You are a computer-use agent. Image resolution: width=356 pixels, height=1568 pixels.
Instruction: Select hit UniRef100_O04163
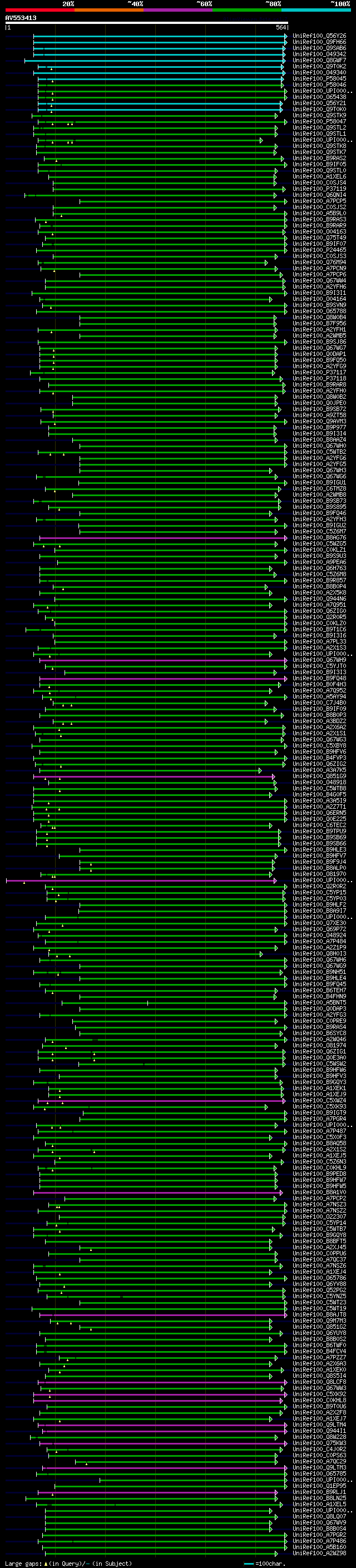point(319,232)
